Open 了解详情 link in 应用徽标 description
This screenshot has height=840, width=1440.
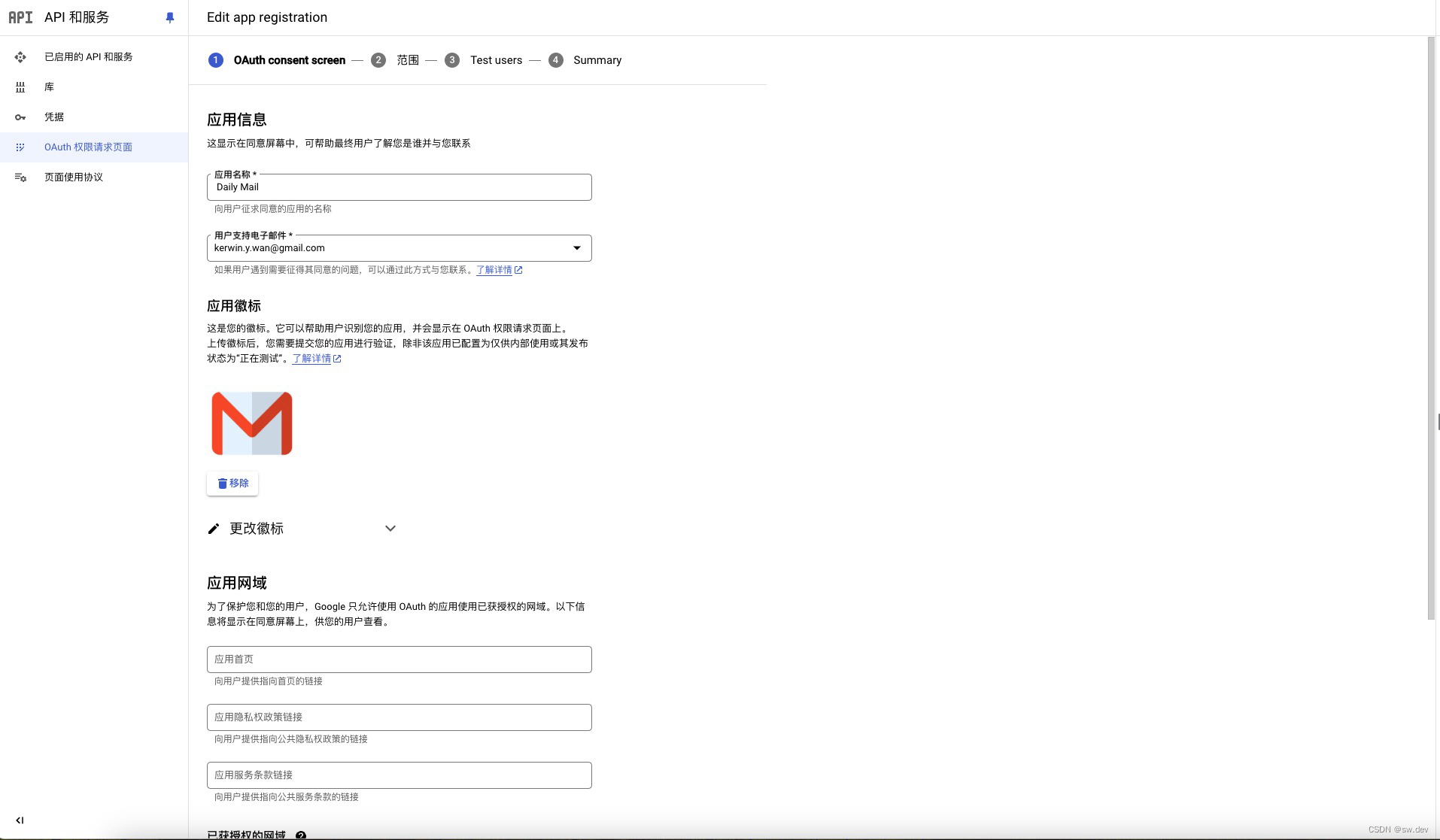click(x=311, y=359)
